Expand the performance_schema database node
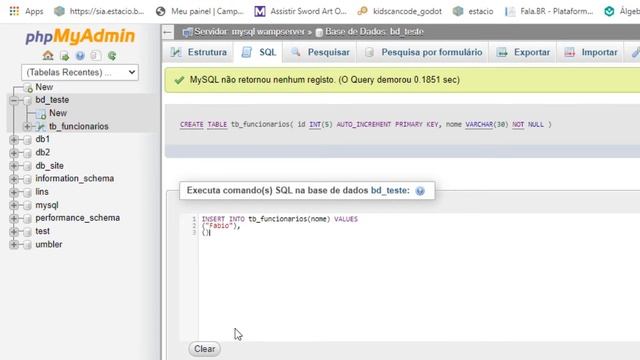The width and height of the screenshot is (640, 360). coord(14,218)
